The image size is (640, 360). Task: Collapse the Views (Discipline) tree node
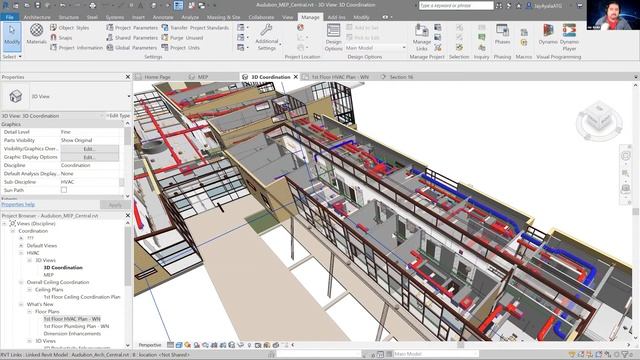(4, 224)
